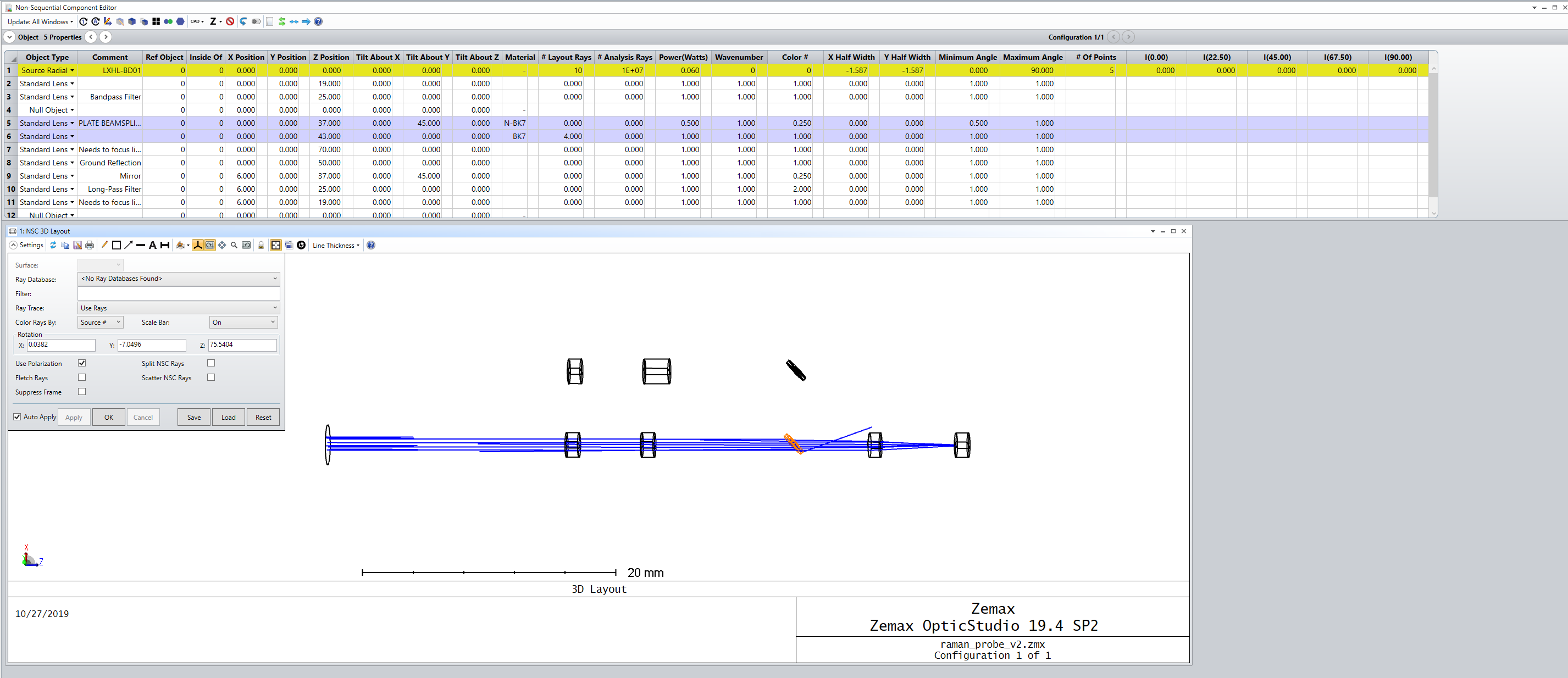
Task: Click the green swap arrows icon
Action: point(282,21)
